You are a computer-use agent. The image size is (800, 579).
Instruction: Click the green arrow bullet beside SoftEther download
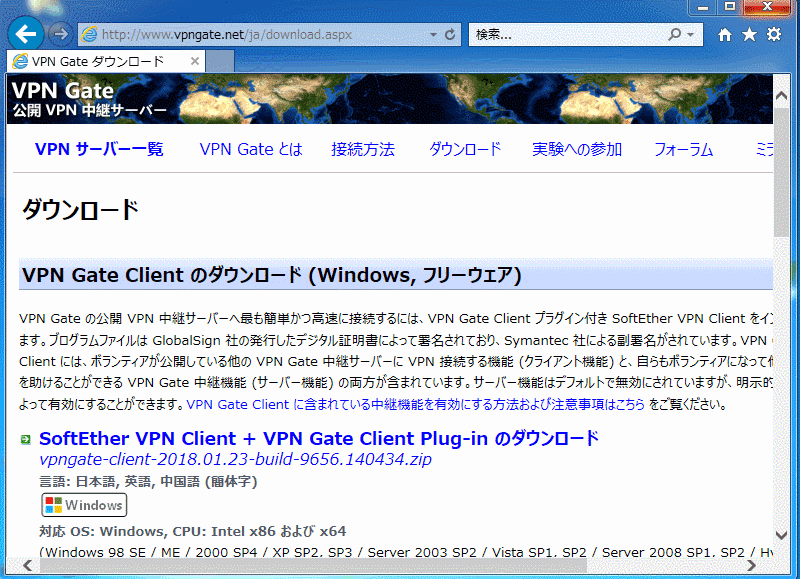[x=26, y=439]
